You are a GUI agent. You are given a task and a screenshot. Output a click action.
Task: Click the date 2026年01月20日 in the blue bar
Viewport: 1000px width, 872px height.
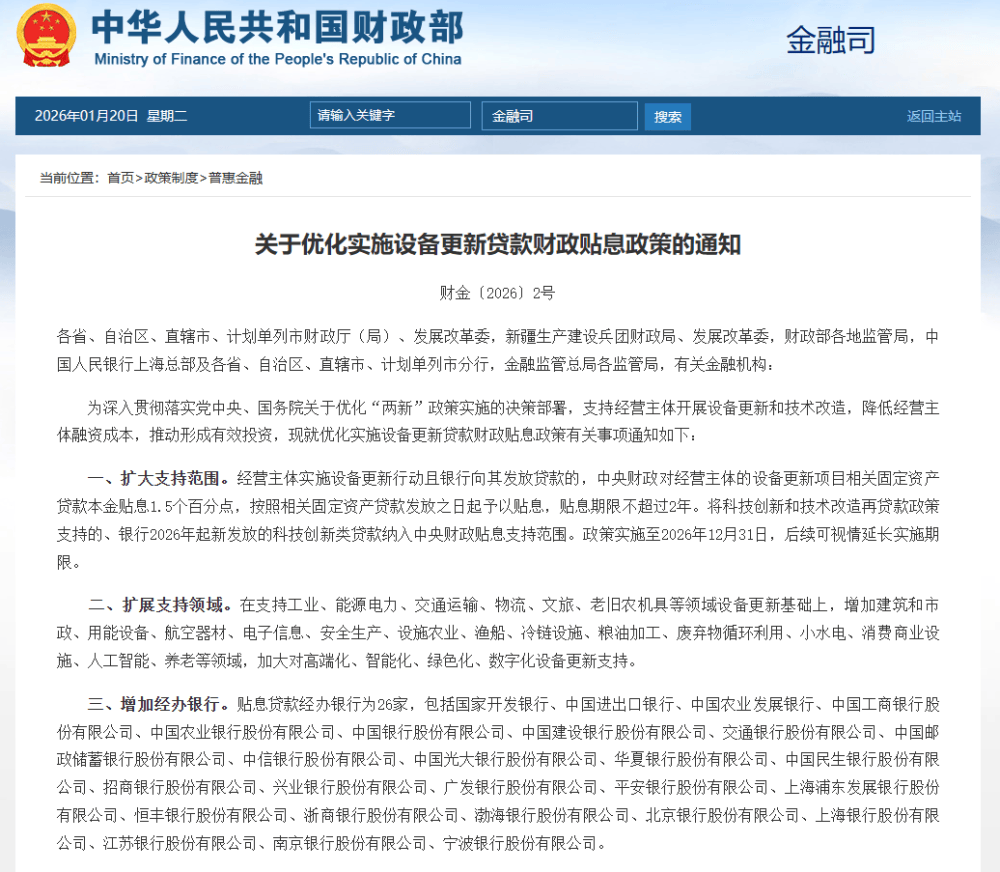86,116
